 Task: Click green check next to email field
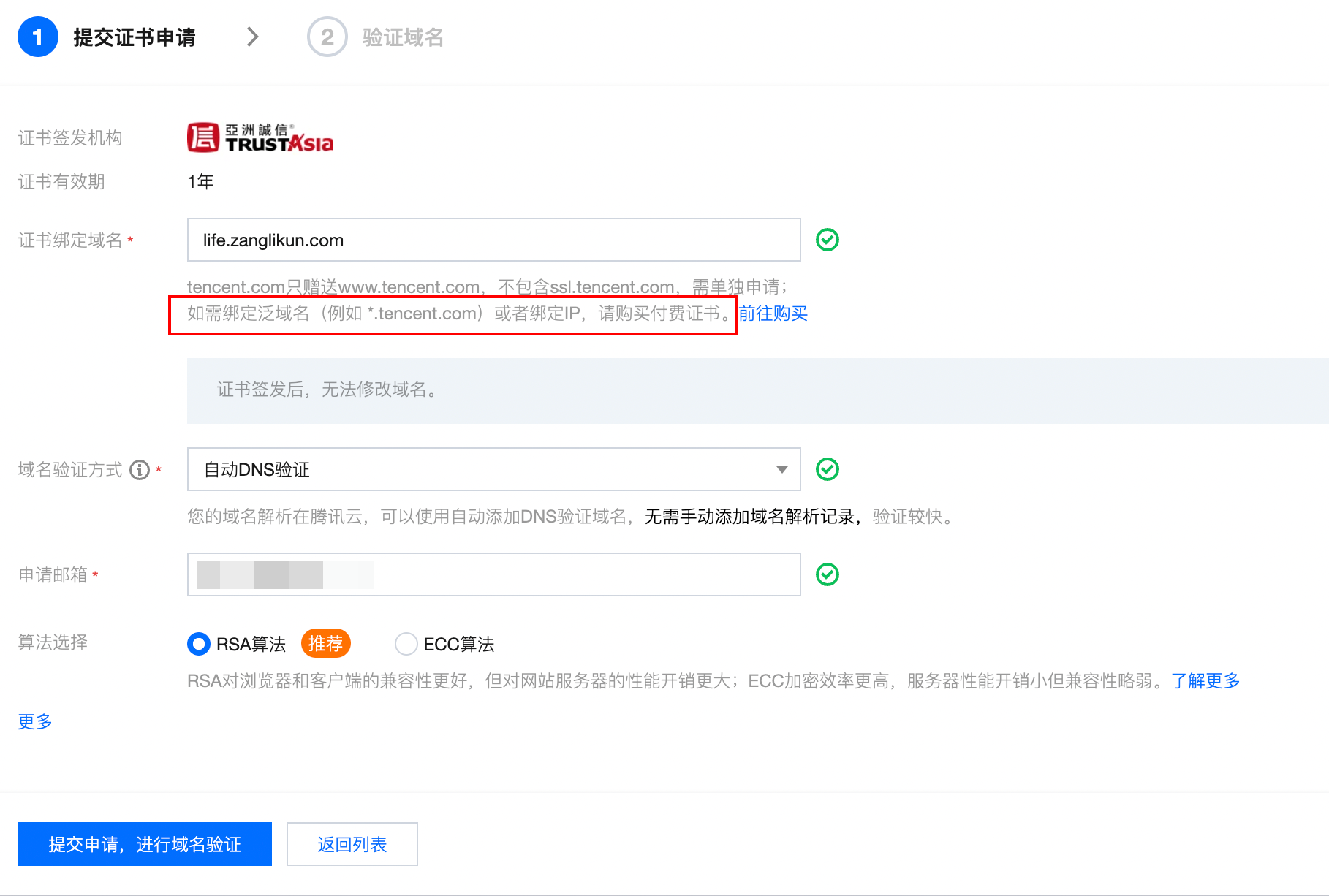click(x=828, y=574)
